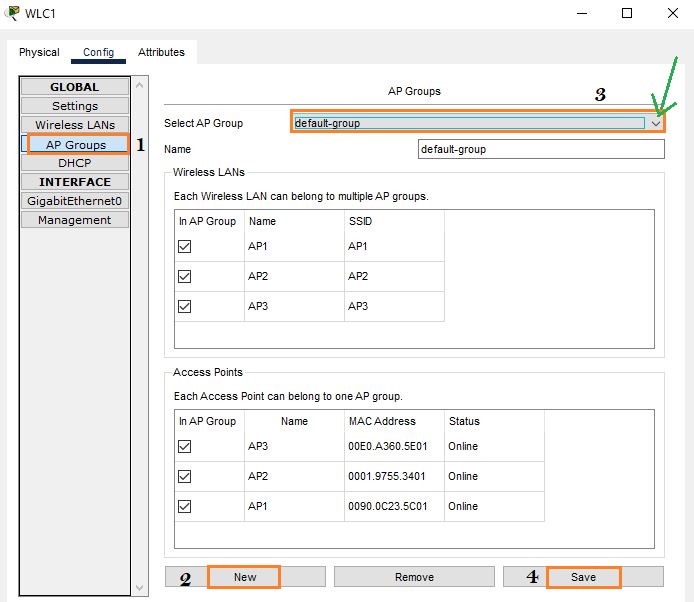Toggle AP2 access point with MAC 0001.9755.3401
694x602 pixels.
click(184, 476)
